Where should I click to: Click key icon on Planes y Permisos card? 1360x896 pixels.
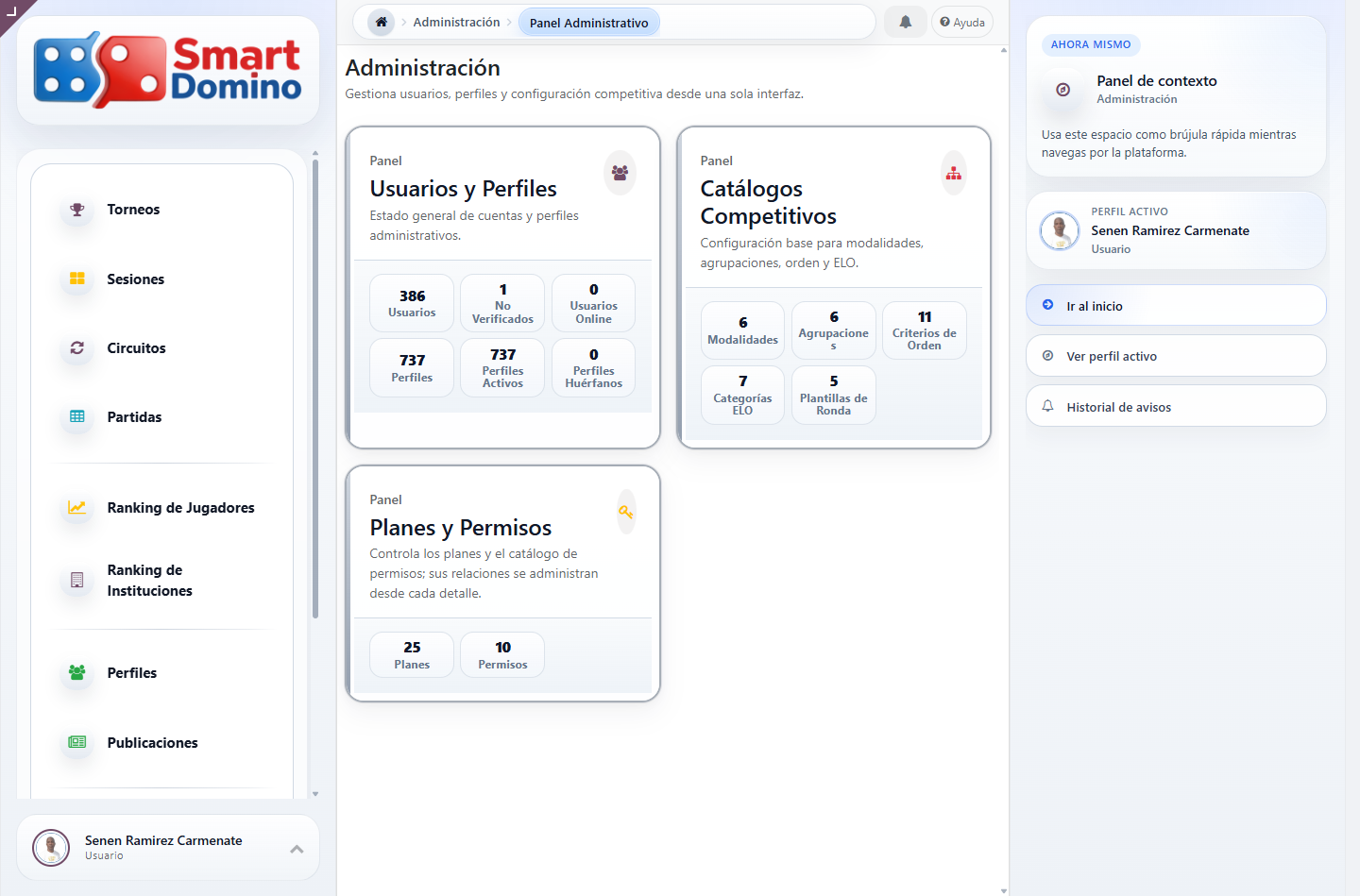[626, 512]
